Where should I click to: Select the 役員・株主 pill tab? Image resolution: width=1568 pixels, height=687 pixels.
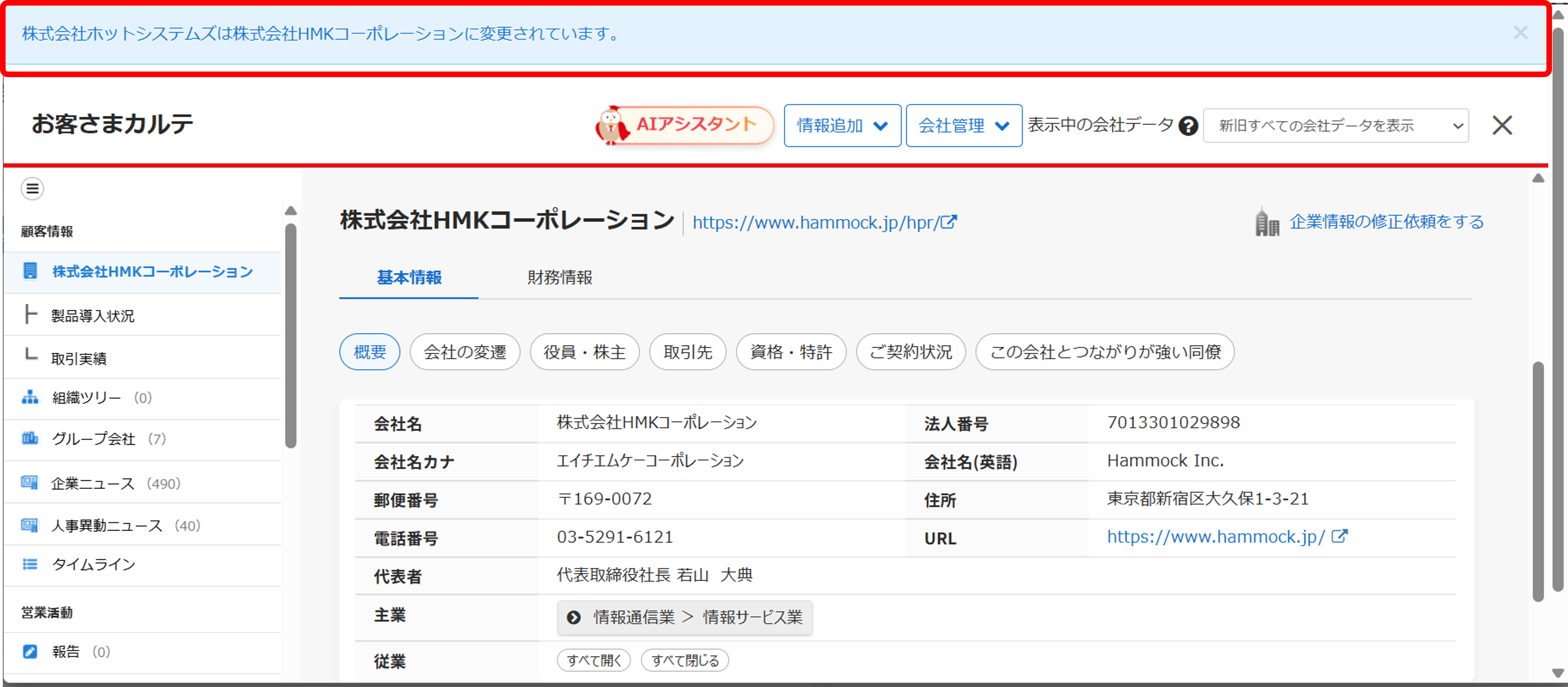point(584,352)
